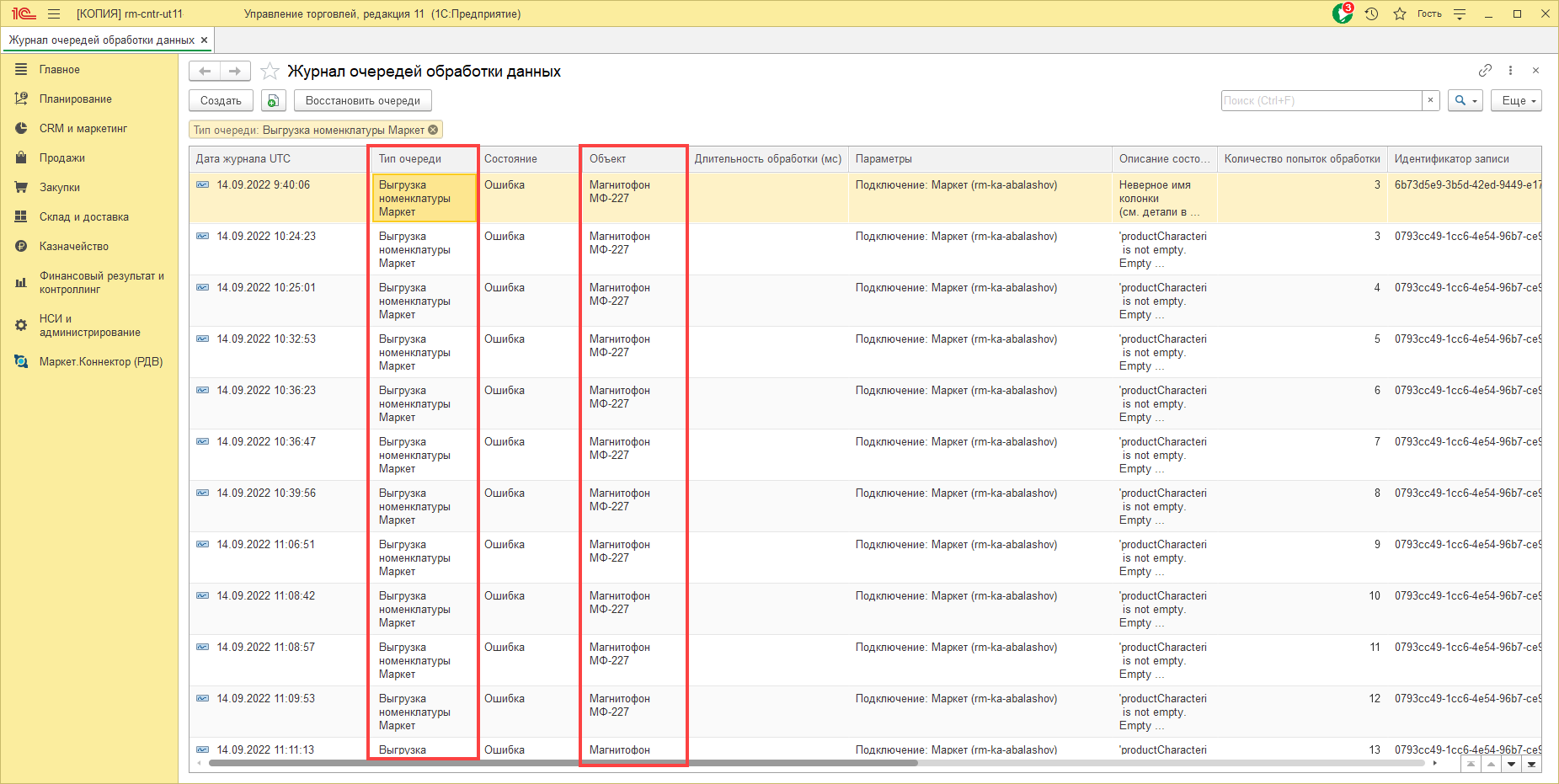1559x784 pixels.
Task: Open the history clock icon
Action: coord(1371,13)
